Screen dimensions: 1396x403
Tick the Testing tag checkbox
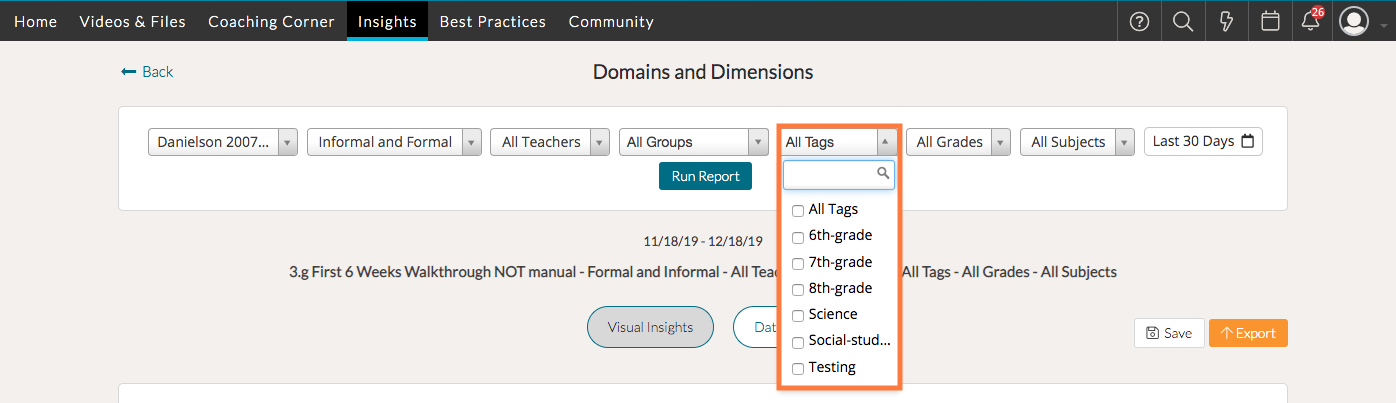tap(798, 368)
